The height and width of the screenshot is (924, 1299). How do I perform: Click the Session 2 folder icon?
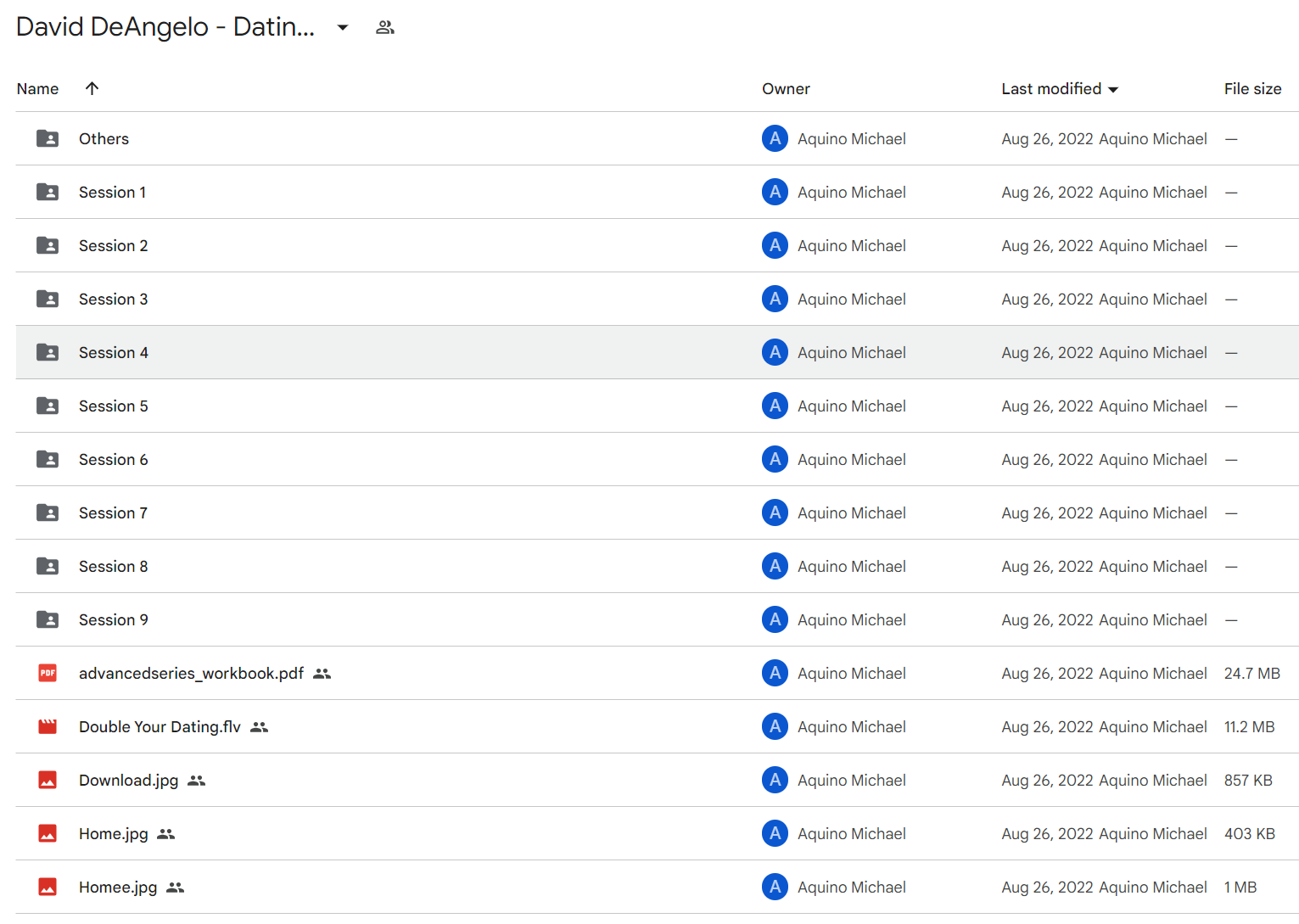pos(48,245)
